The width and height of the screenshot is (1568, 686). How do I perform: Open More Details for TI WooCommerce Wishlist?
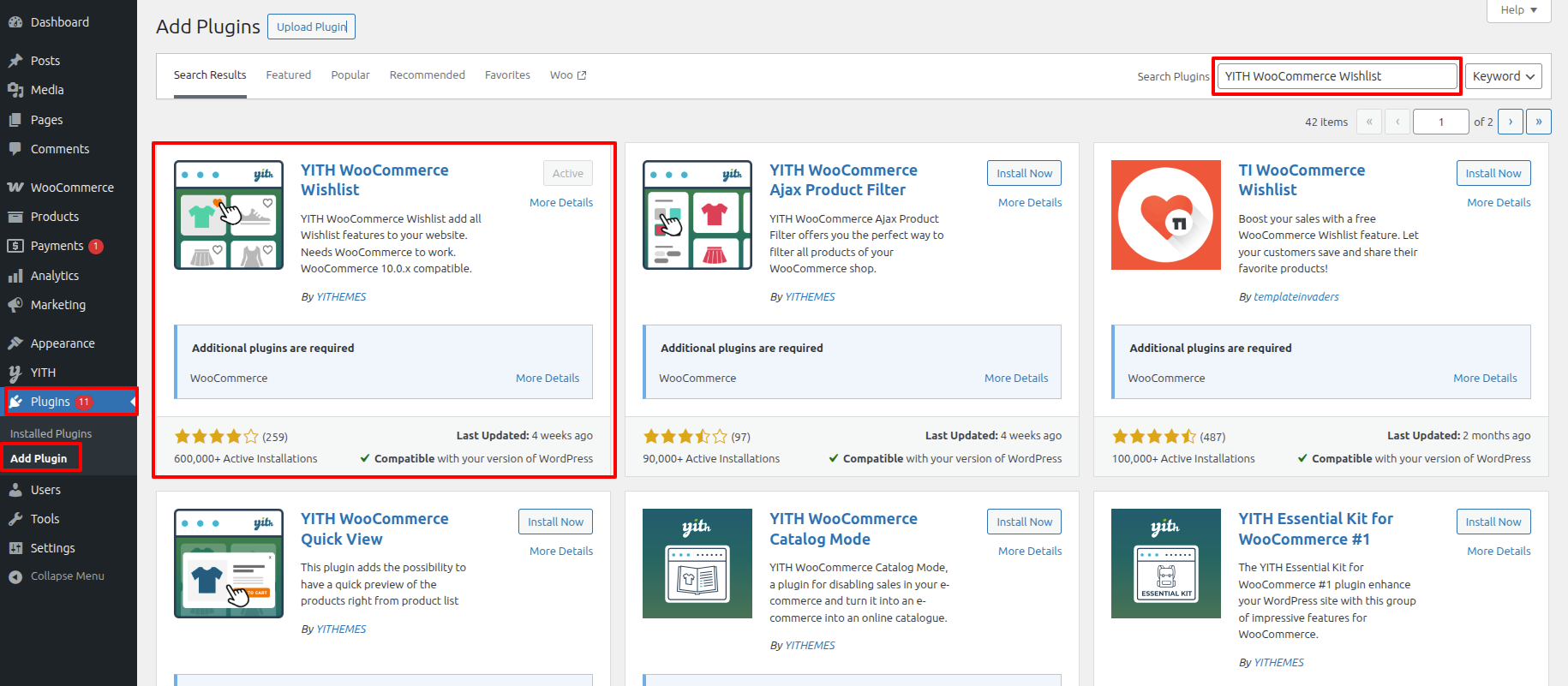(x=1499, y=203)
